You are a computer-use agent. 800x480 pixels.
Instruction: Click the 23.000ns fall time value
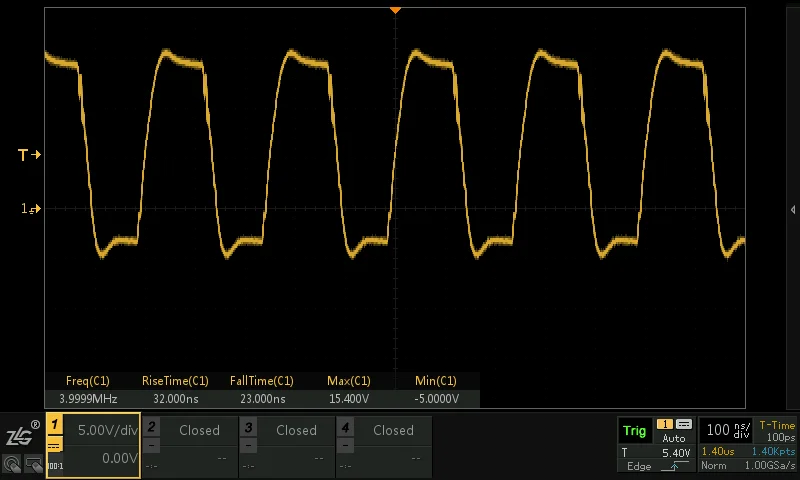click(263, 399)
